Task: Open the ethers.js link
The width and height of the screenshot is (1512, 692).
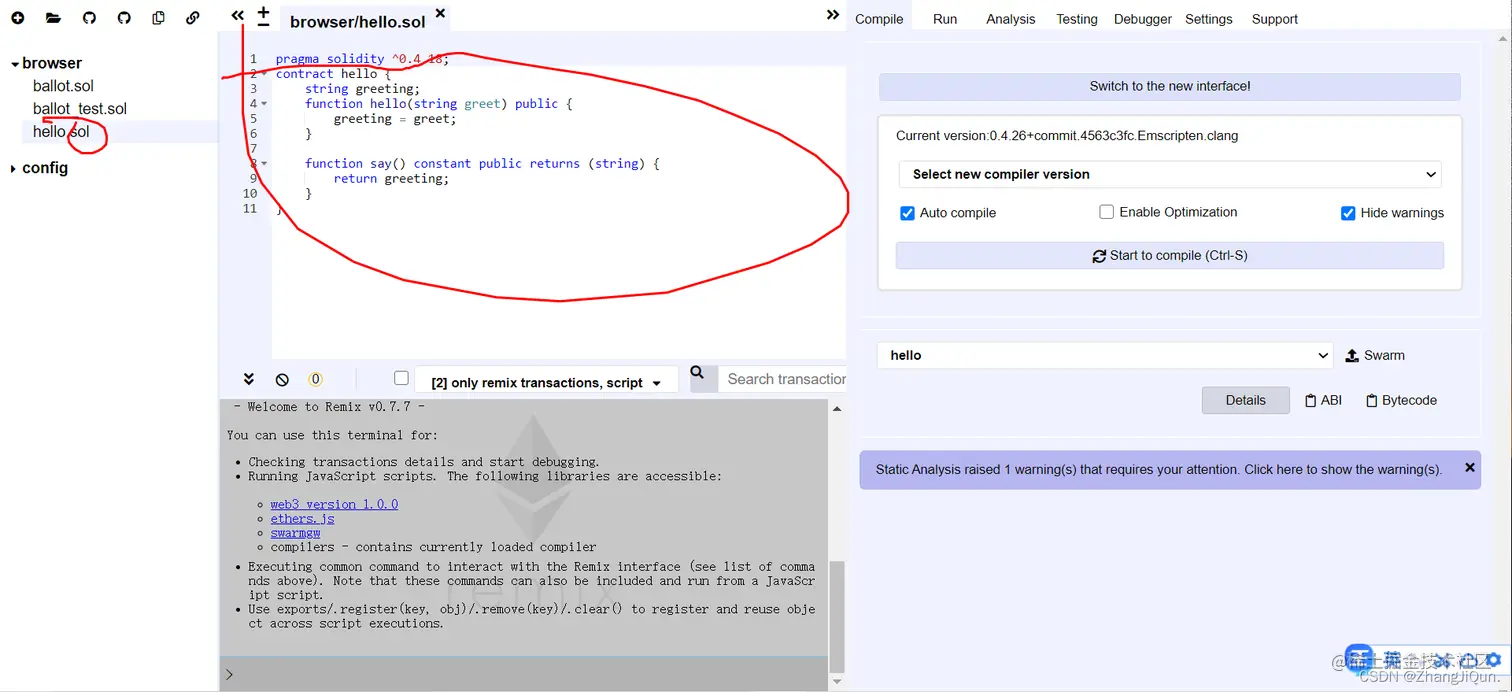Action: click(302, 519)
